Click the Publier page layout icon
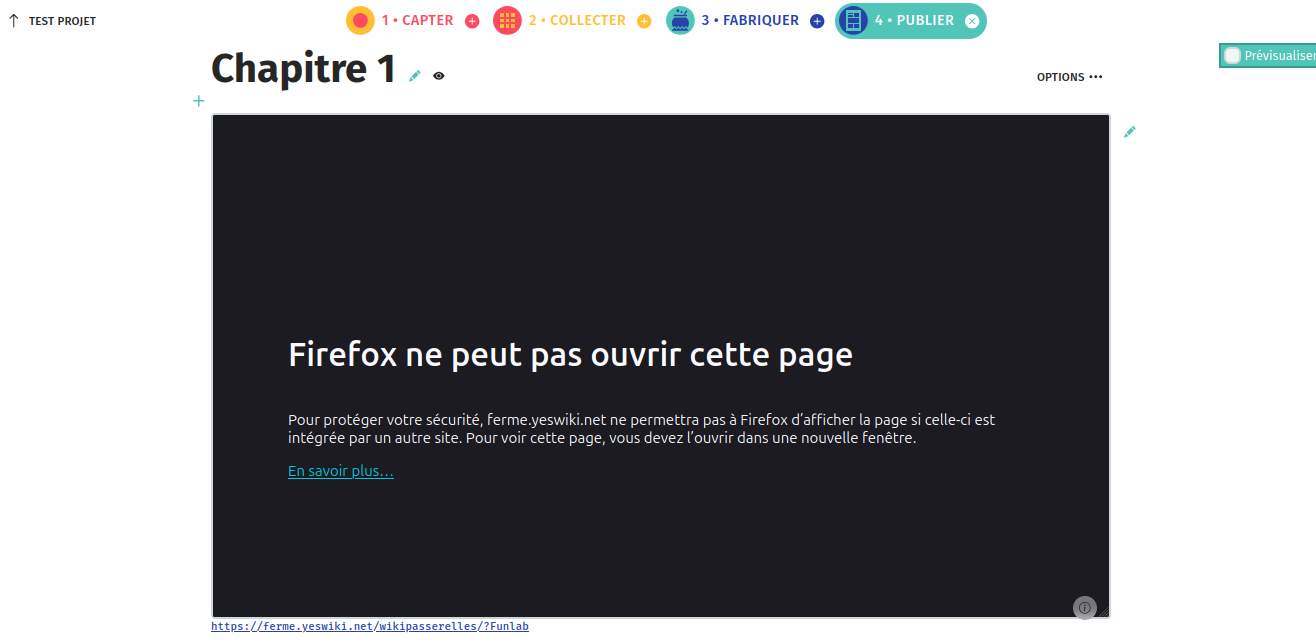Image resolution: width=1316 pixels, height=643 pixels. 853,20
